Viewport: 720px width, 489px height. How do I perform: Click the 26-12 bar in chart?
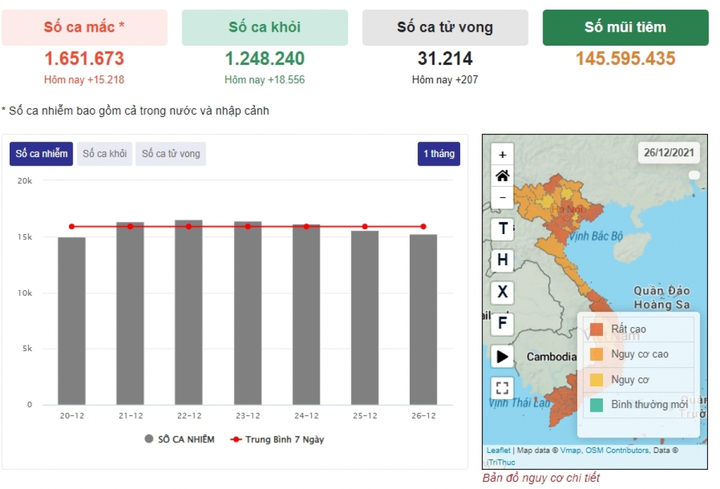coord(423,320)
